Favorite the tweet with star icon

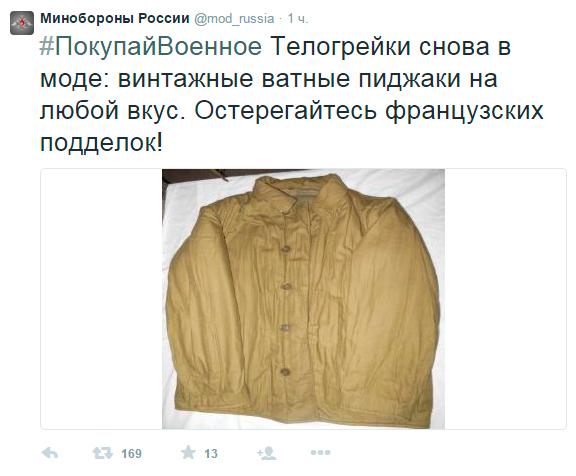coord(188,452)
